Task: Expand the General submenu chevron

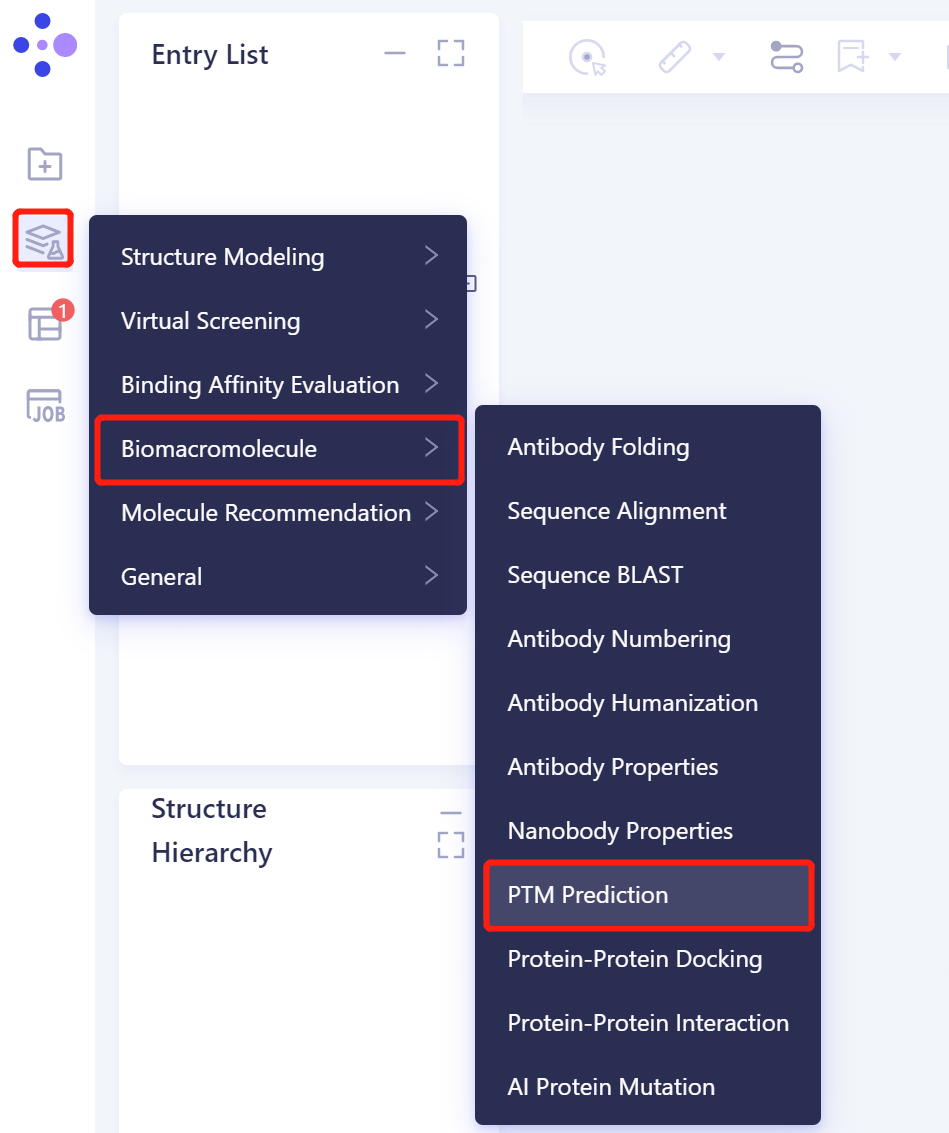Action: point(431,575)
